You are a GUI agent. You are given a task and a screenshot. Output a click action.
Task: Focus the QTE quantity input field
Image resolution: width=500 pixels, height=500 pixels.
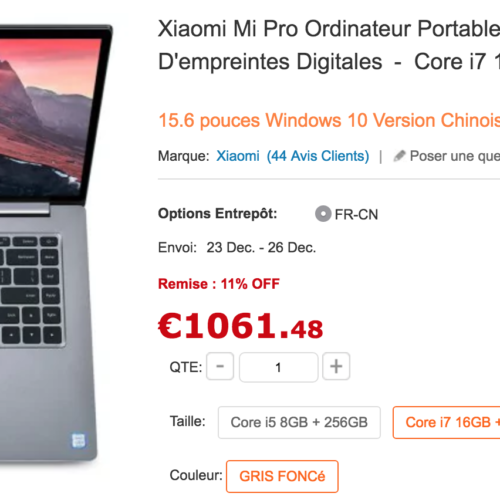[x=279, y=367]
